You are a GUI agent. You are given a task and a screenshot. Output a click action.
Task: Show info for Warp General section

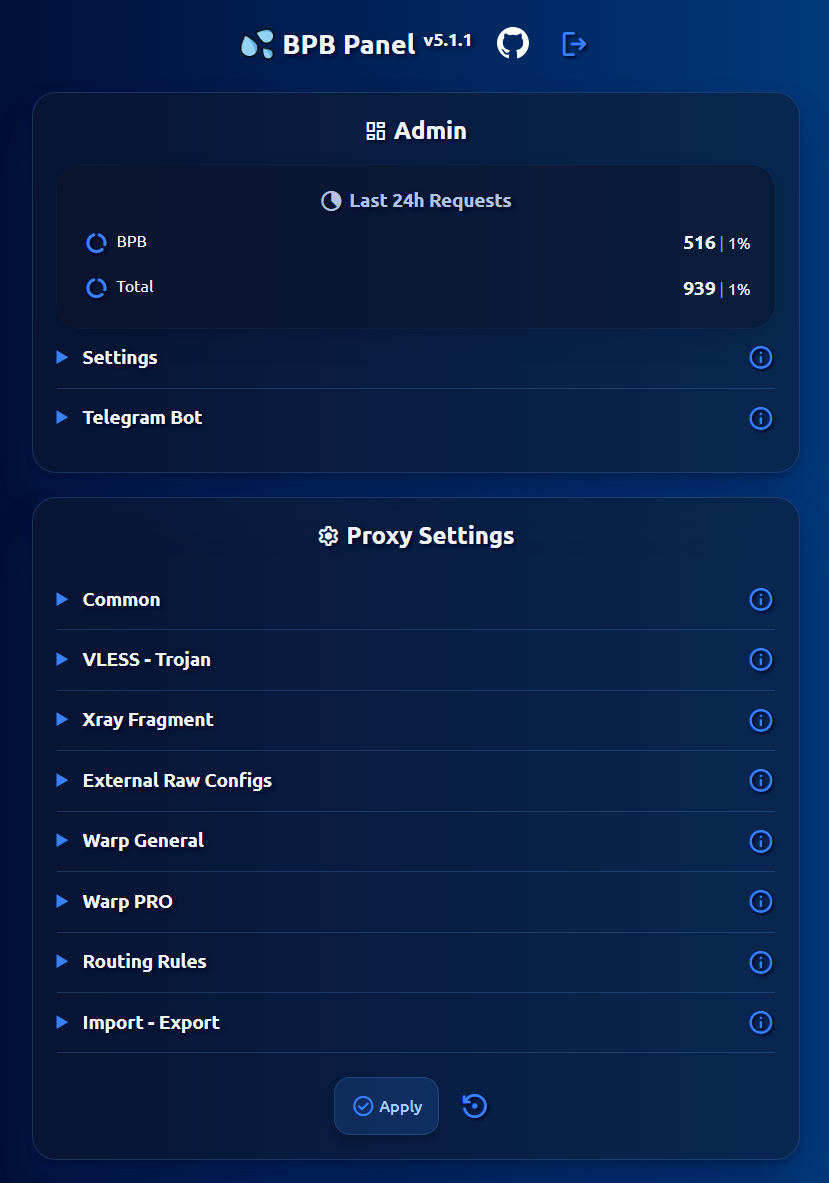760,841
